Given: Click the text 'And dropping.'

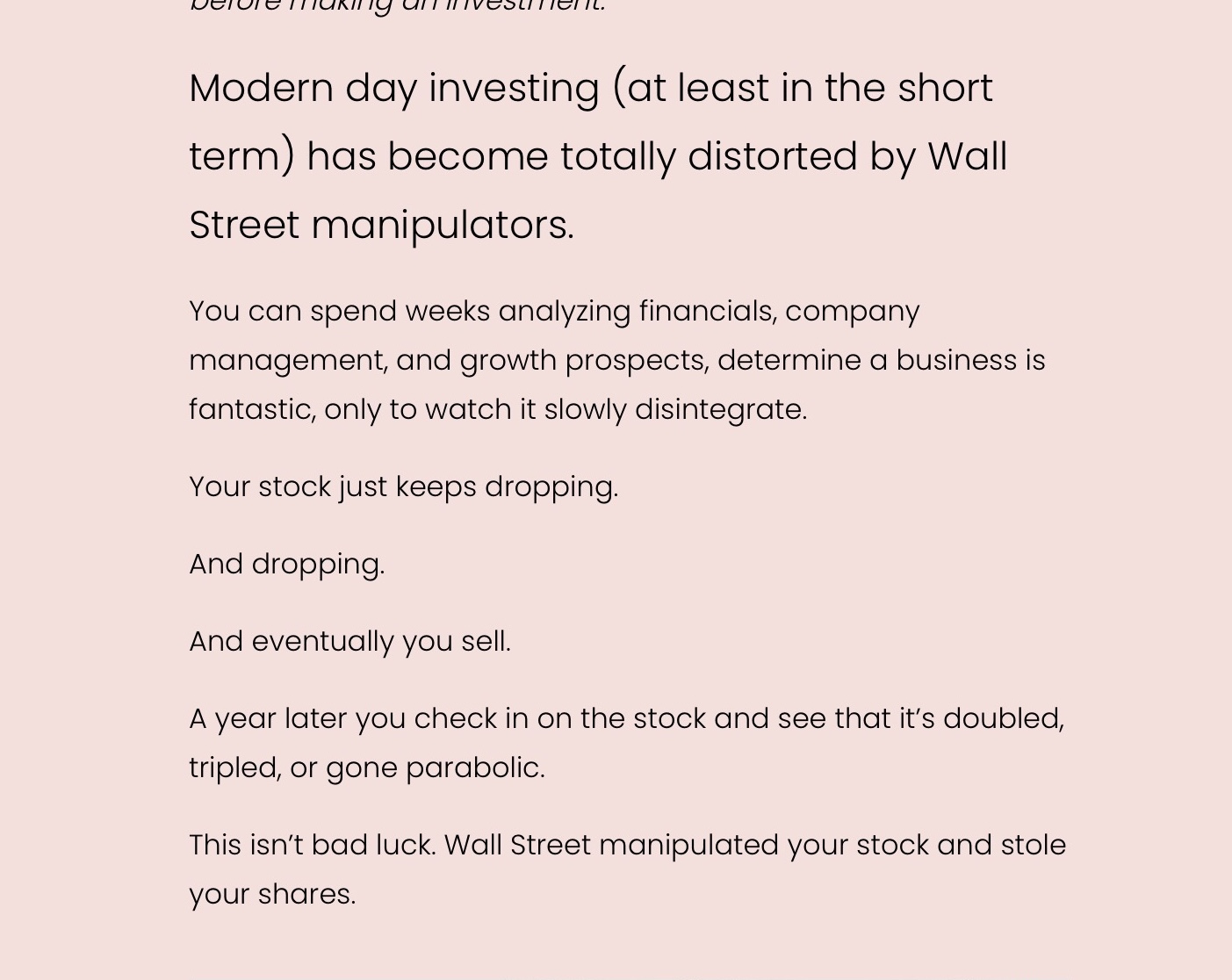Looking at the screenshot, I should click(x=287, y=564).
